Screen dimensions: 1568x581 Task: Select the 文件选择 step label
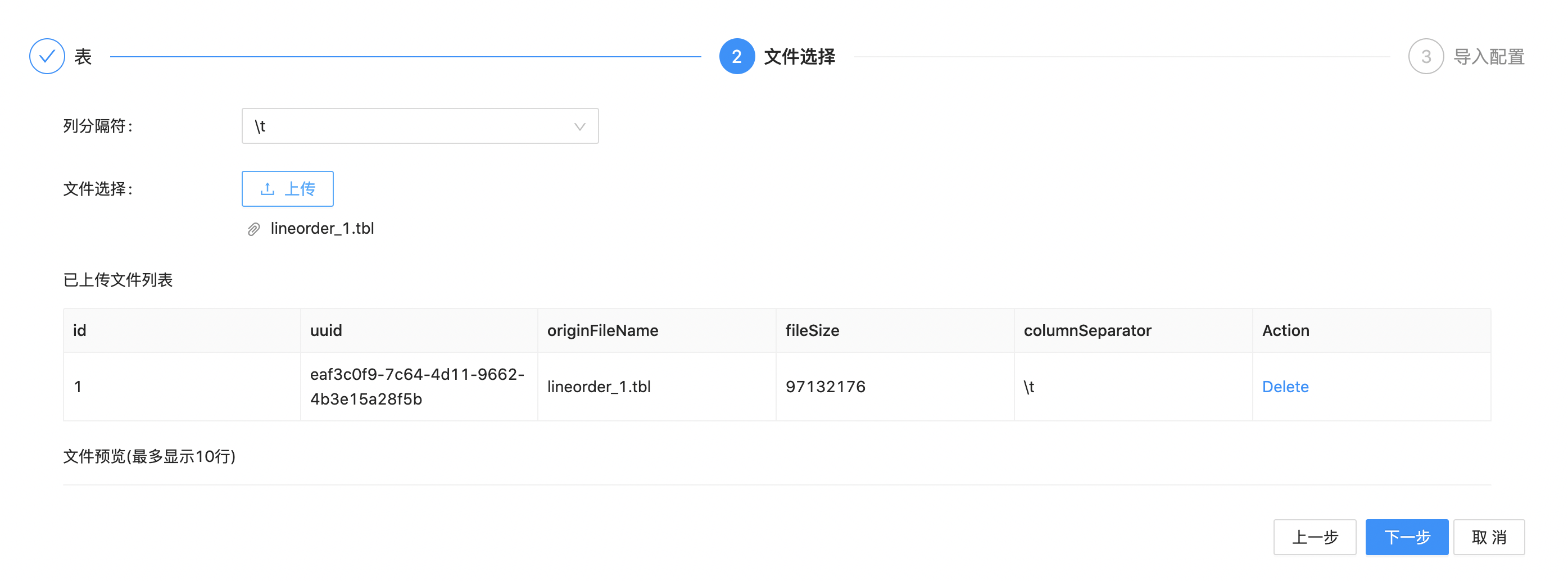tap(799, 57)
